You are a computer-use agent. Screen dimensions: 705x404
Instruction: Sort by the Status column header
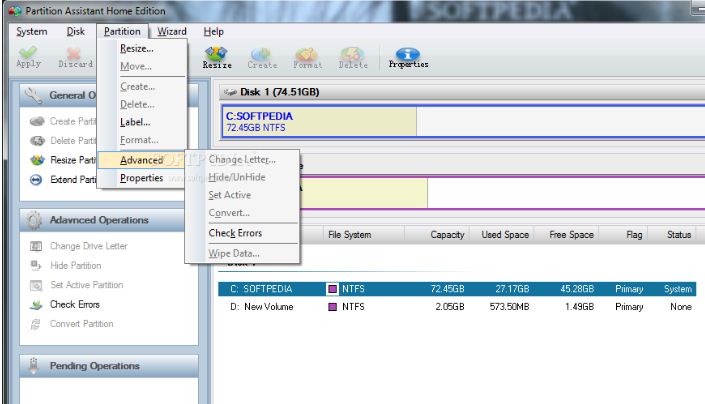(x=672, y=235)
